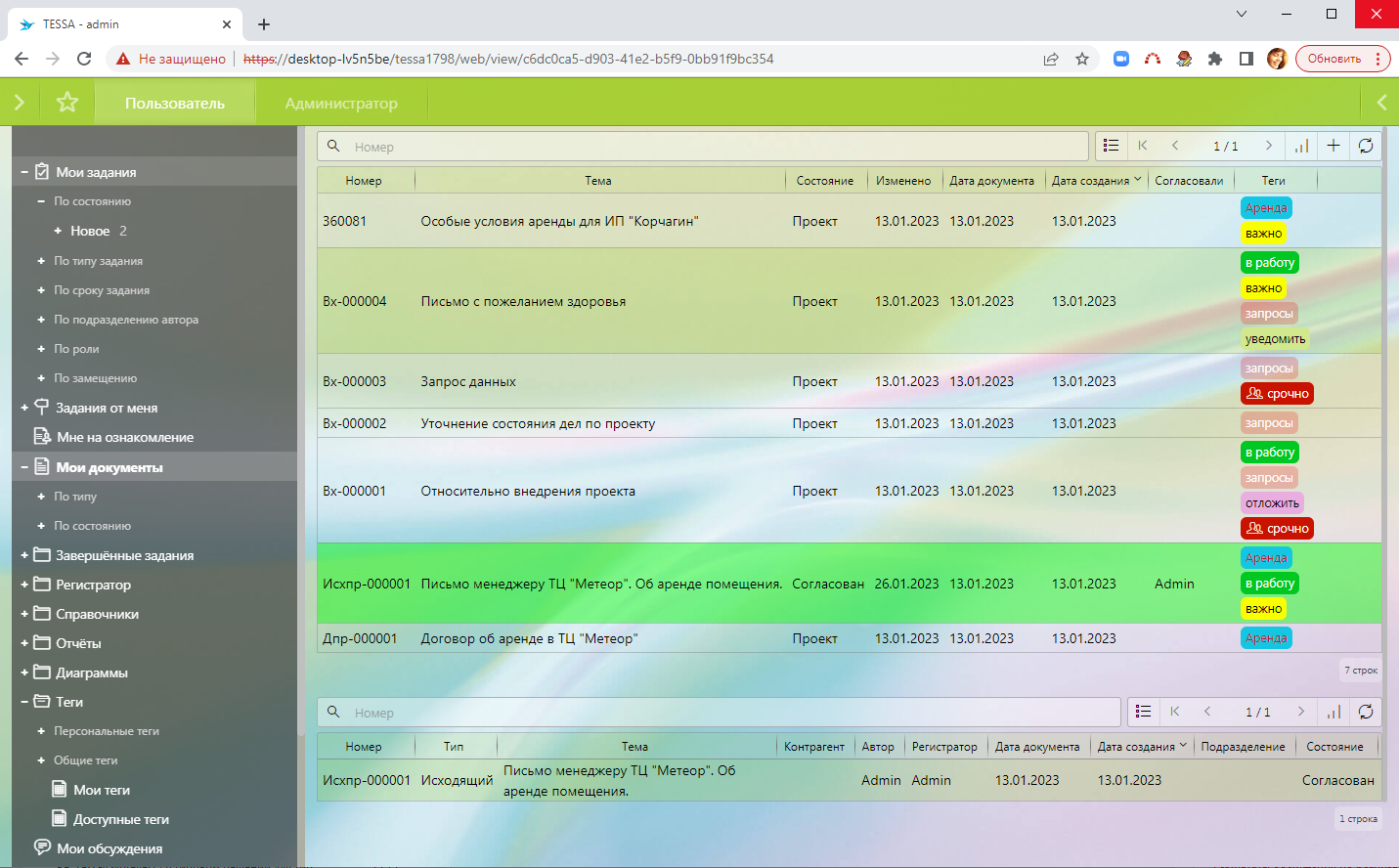
Task: Expand the left sidebar chevron in header
Action: pos(20,102)
